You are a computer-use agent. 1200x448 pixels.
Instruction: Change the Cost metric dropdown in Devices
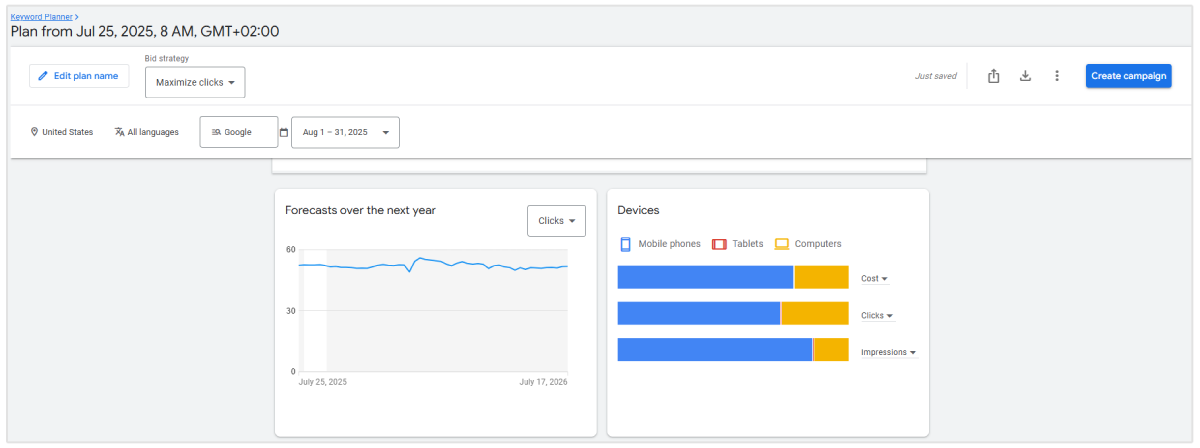click(875, 279)
